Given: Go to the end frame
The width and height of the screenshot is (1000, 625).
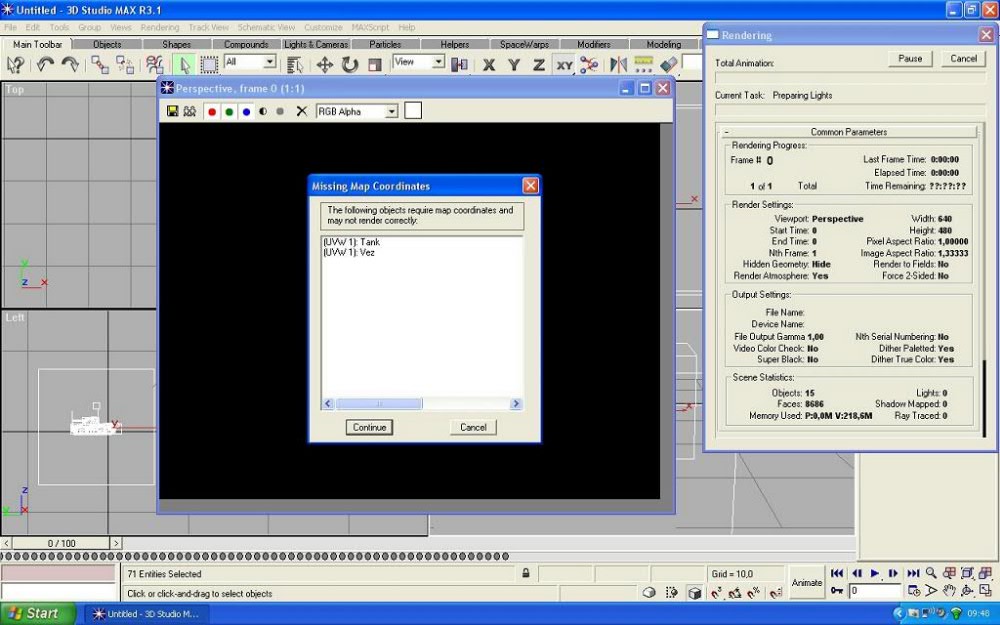Looking at the screenshot, I should (x=913, y=573).
